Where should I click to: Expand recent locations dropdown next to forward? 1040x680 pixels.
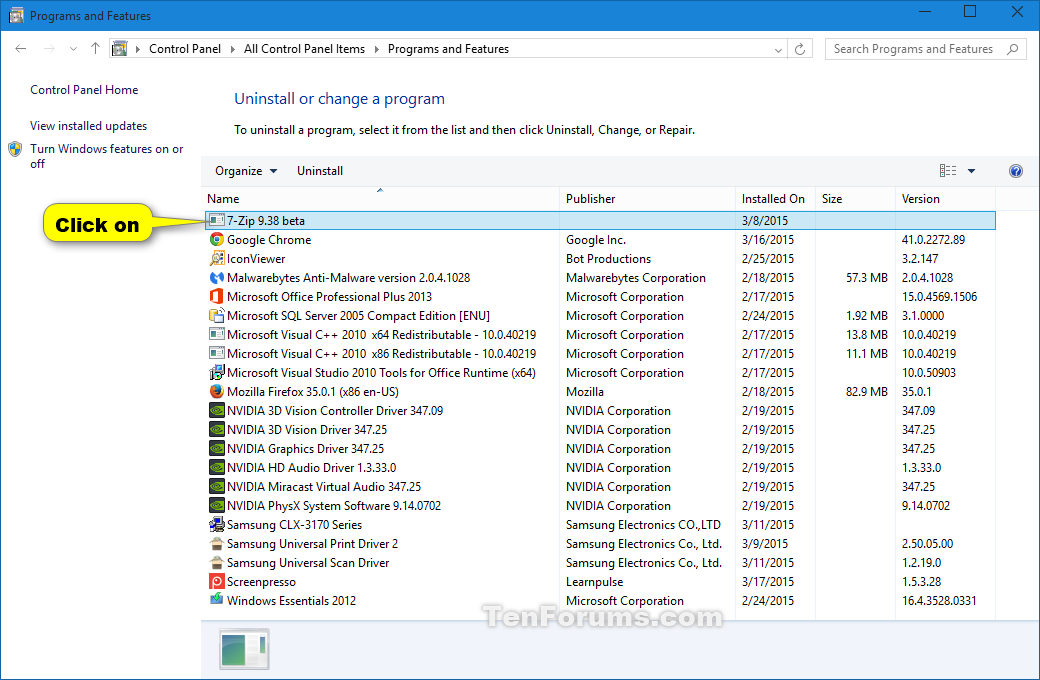tap(73, 49)
